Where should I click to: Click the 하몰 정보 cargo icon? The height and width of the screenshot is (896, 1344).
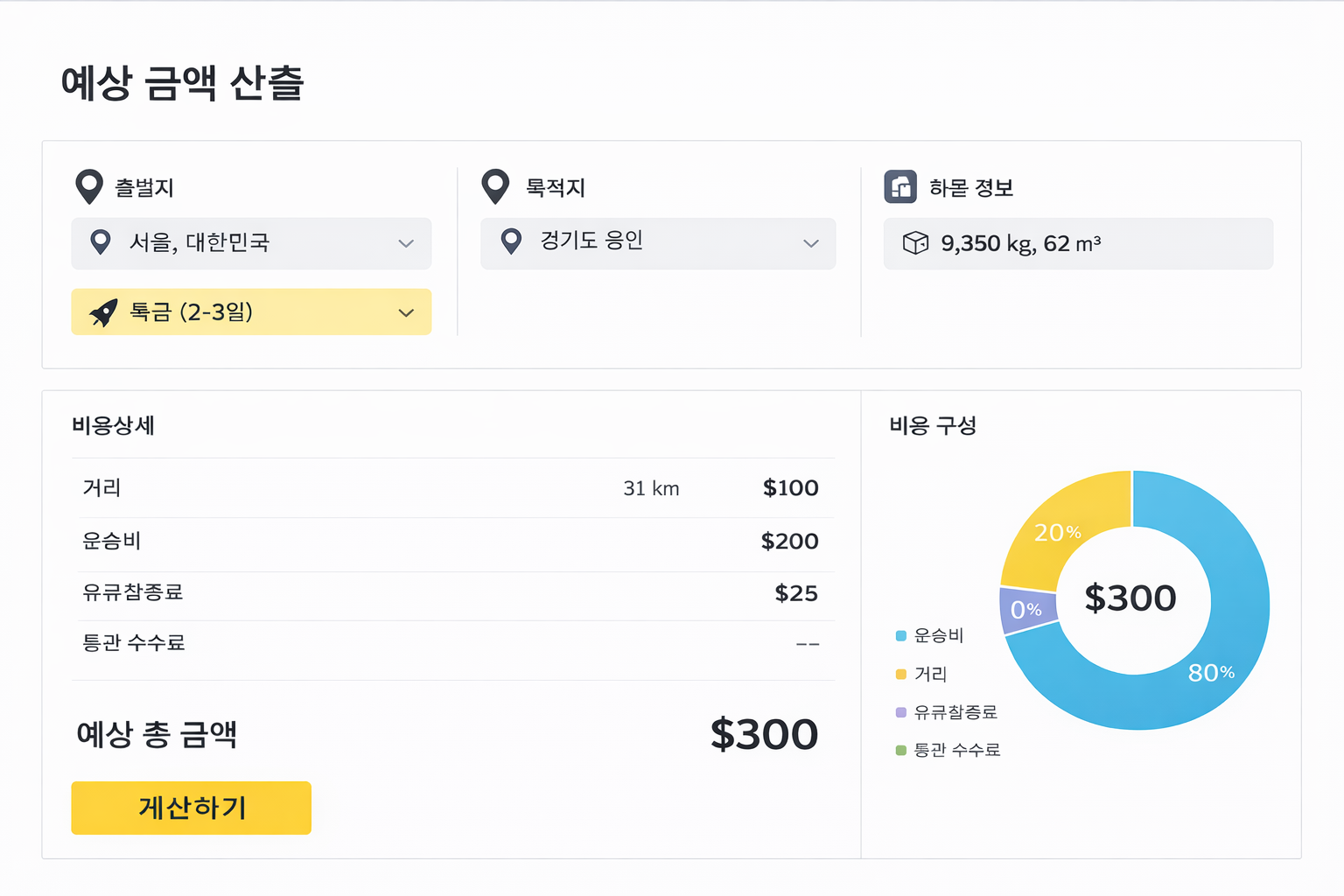(900, 186)
